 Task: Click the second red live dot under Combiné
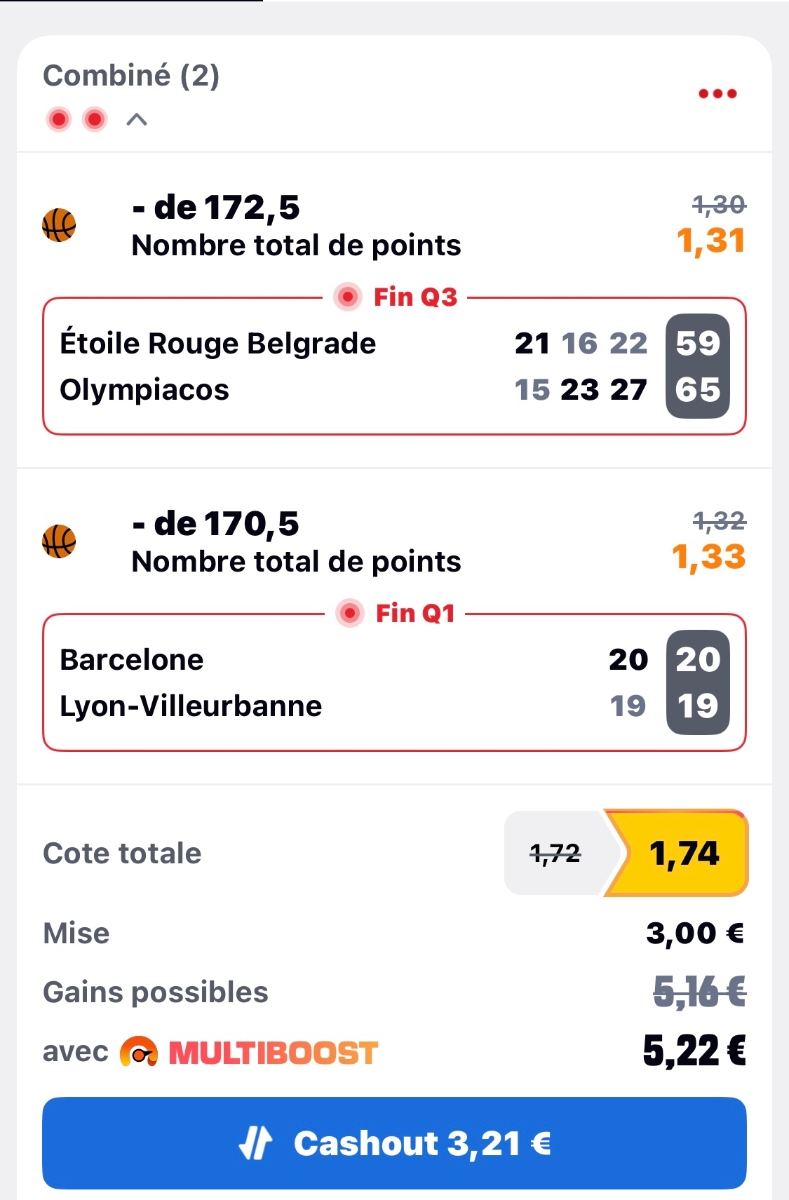tap(94, 120)
